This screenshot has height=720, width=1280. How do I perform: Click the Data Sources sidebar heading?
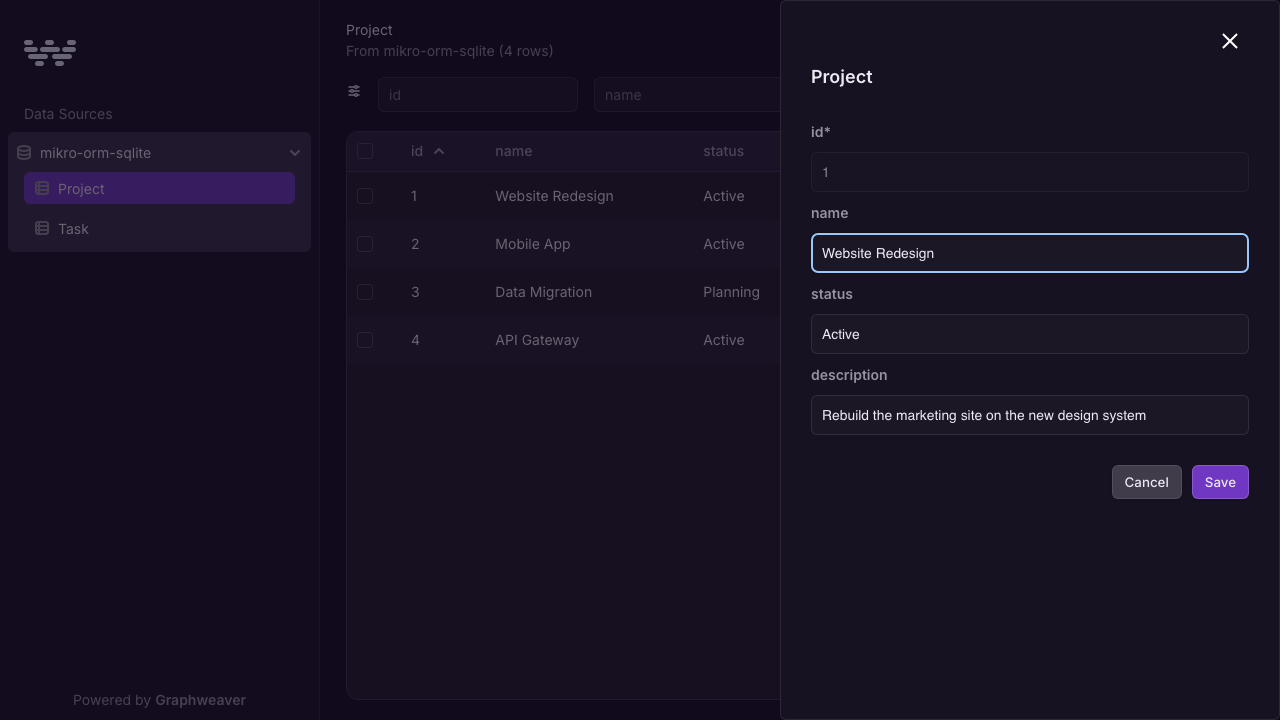click(x=68, y=114)
